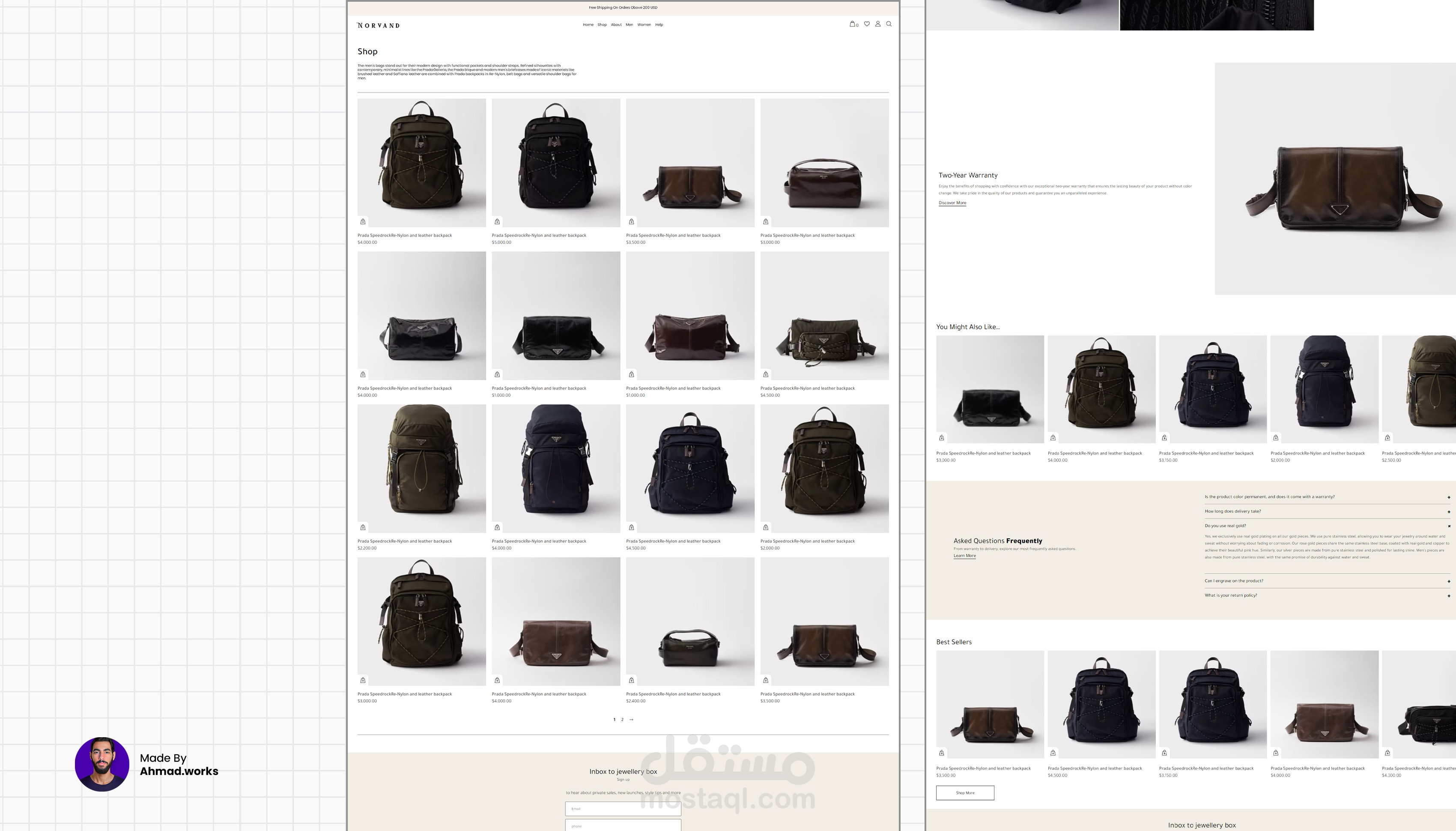Click the Shop More button

[965, 793]
